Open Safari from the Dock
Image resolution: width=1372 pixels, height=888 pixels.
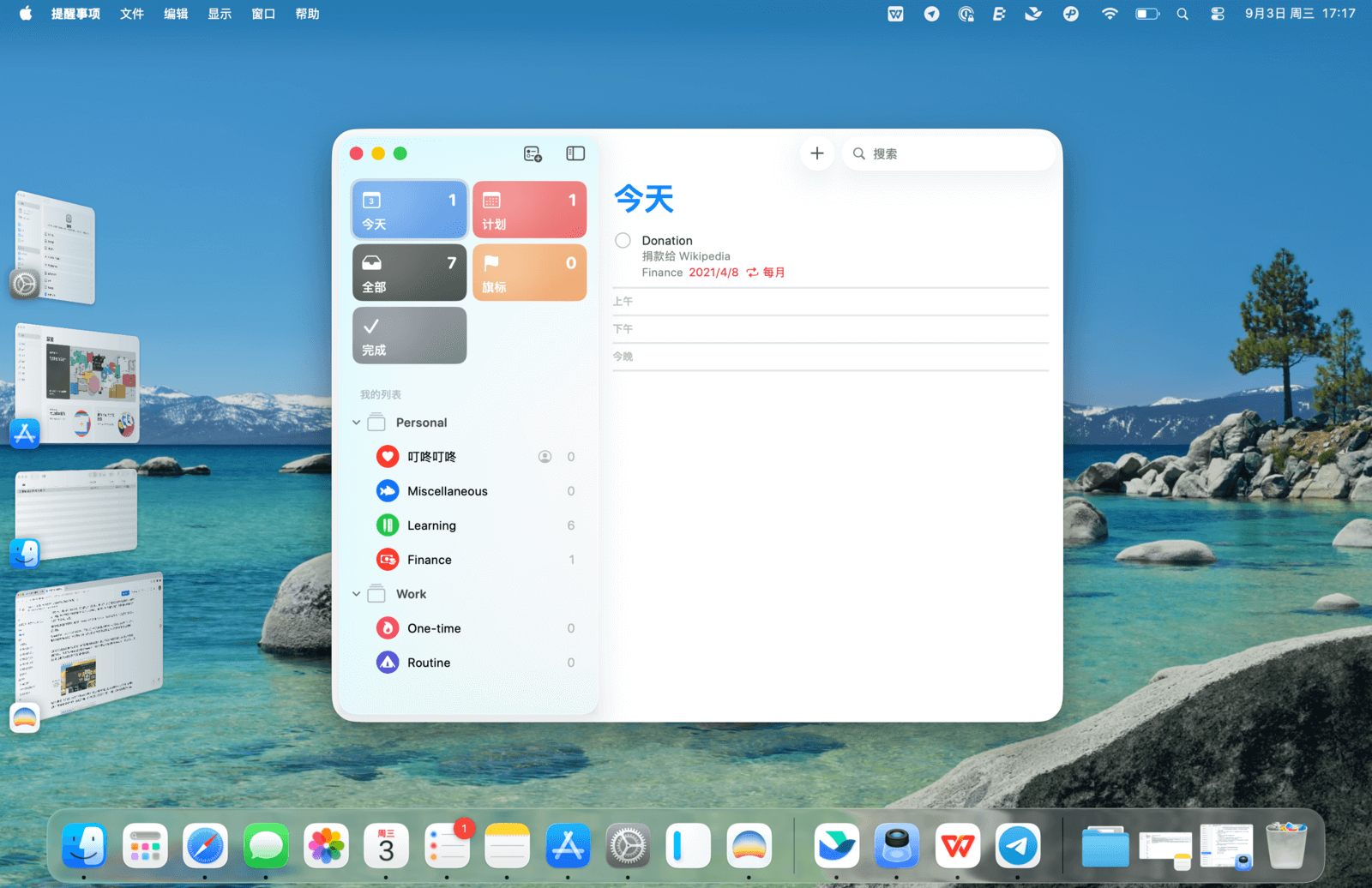pyautogui.click(x=205, y=846)
